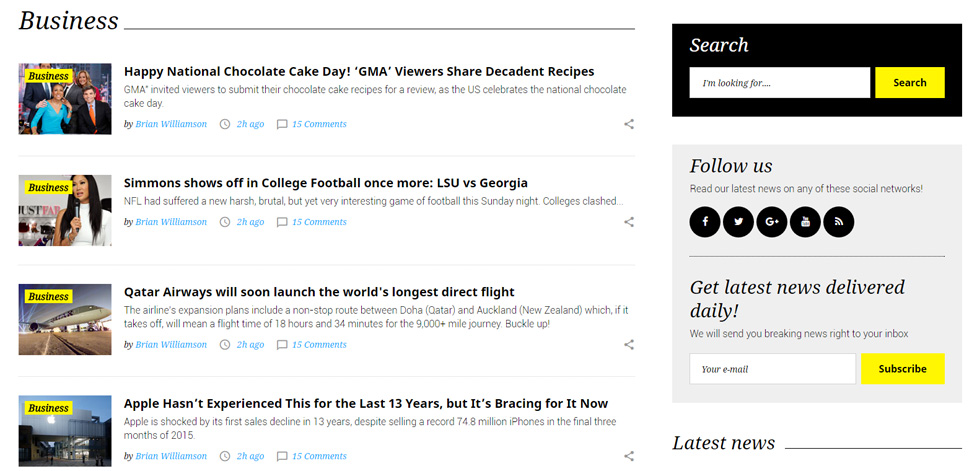Click comment bubble icon on Qatar Airways article
The width and height of the screenshot is (980, 471).
pos(282,345)
